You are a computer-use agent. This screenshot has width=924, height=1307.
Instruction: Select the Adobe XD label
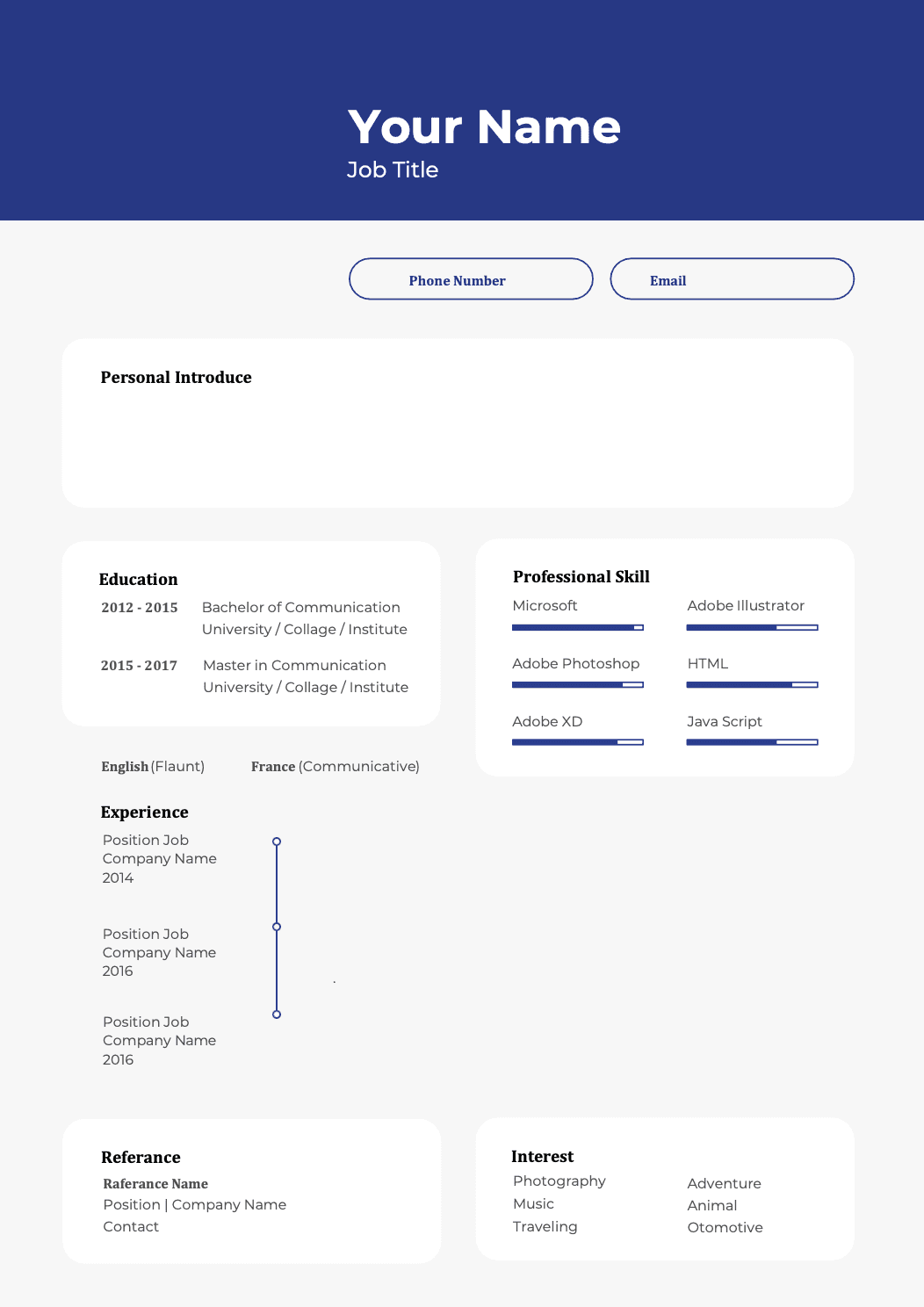coord(547,721)
